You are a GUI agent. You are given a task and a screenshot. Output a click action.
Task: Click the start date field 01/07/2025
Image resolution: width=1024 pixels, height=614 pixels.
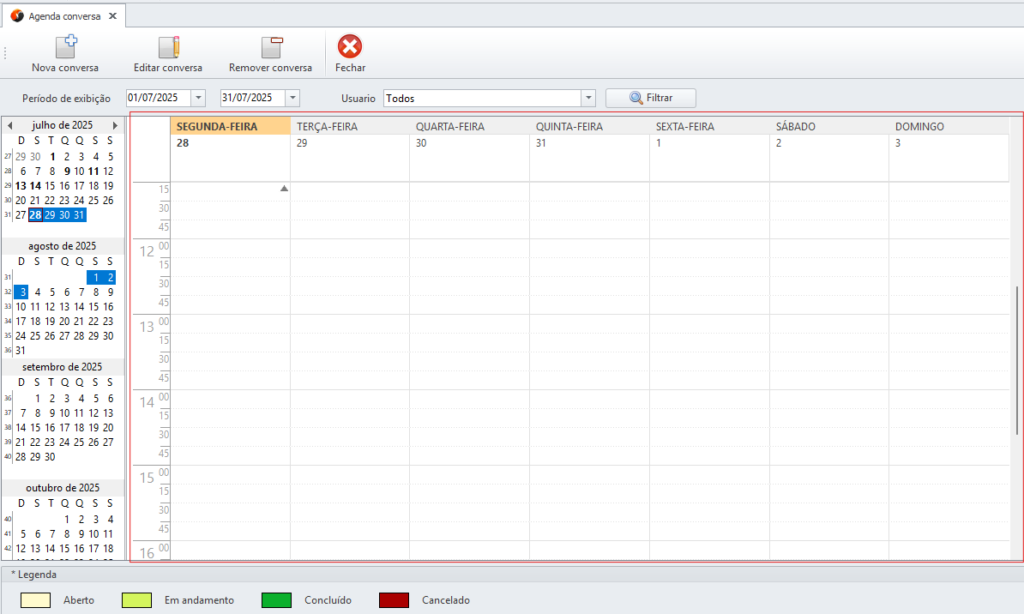tap(158, 98)
